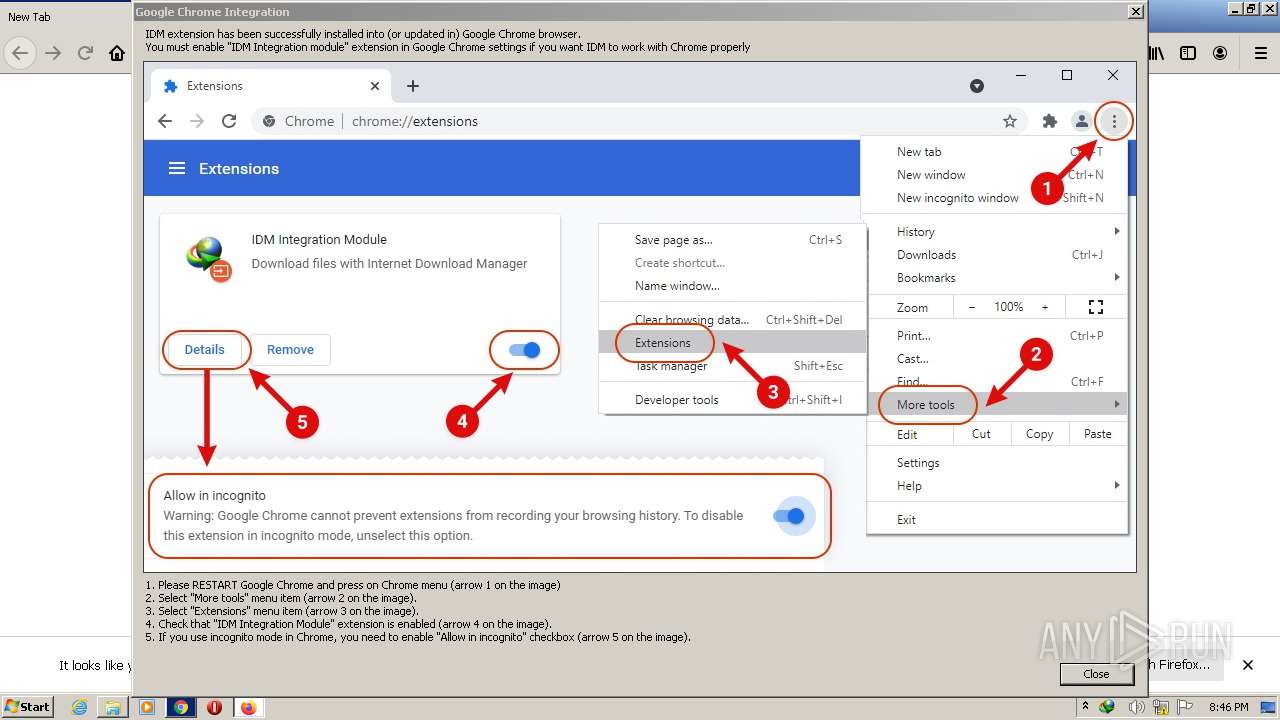Viewport: 1280px width, 720px height.
Task: Open the Firefox hamburger menu
Action: [x=1261, y=53]
